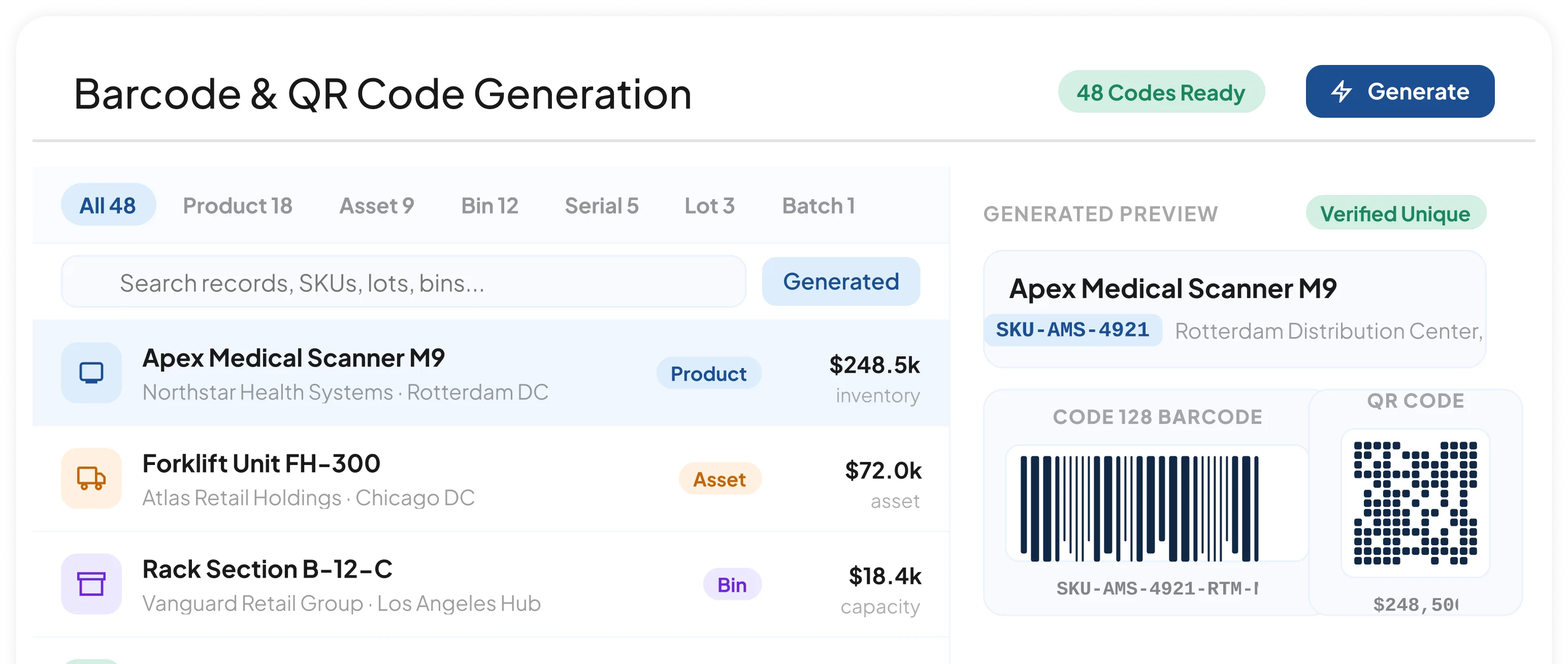Click Atlas Retail Holdings · Chicago DC subtitle
The image size is (1568, 664).
pos(308,497)
